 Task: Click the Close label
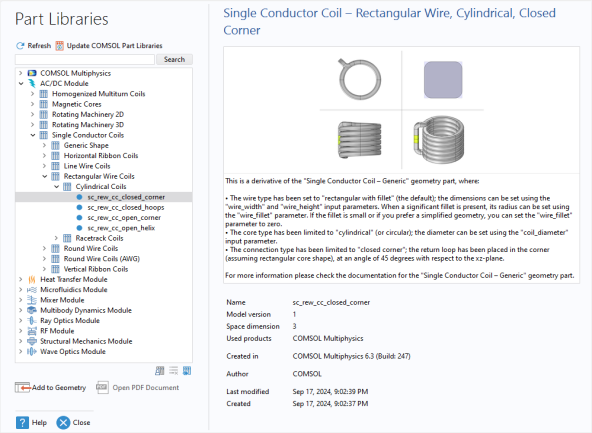(x=81, y=422)
